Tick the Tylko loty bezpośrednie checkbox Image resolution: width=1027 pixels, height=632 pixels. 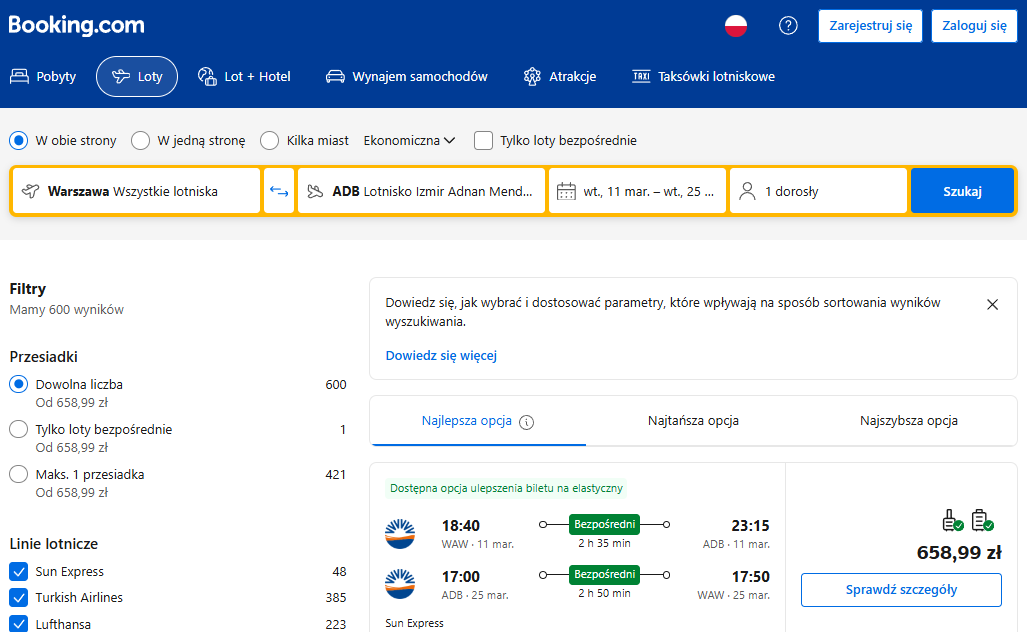click(483, 140)
